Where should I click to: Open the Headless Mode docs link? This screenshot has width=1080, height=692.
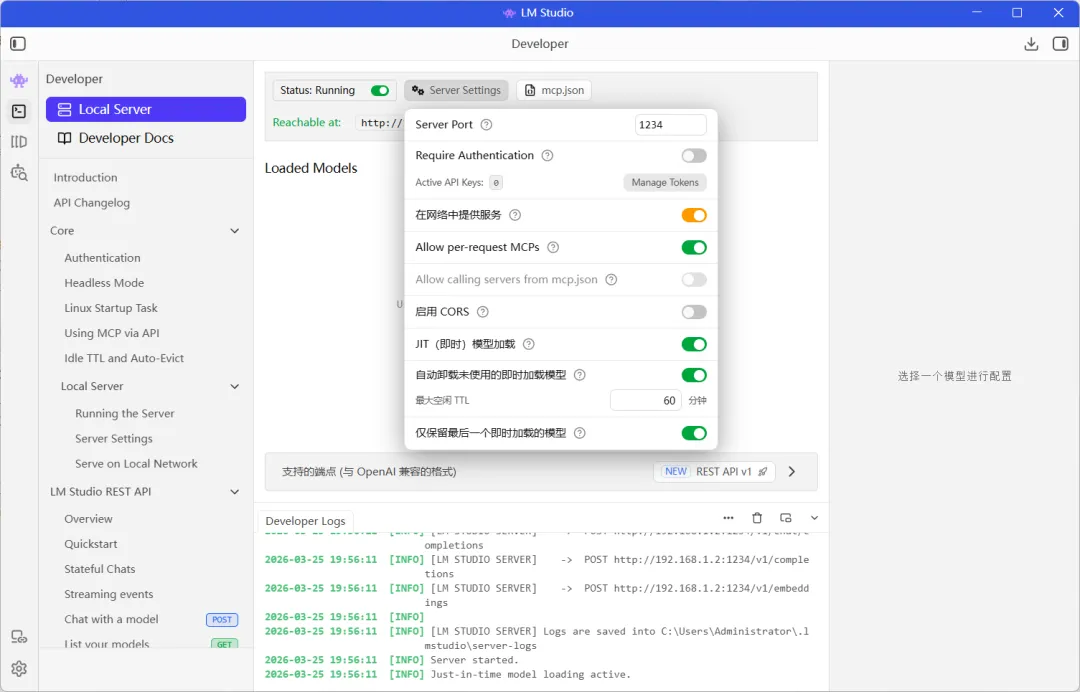pyautogui.click(x=104, y=283)
